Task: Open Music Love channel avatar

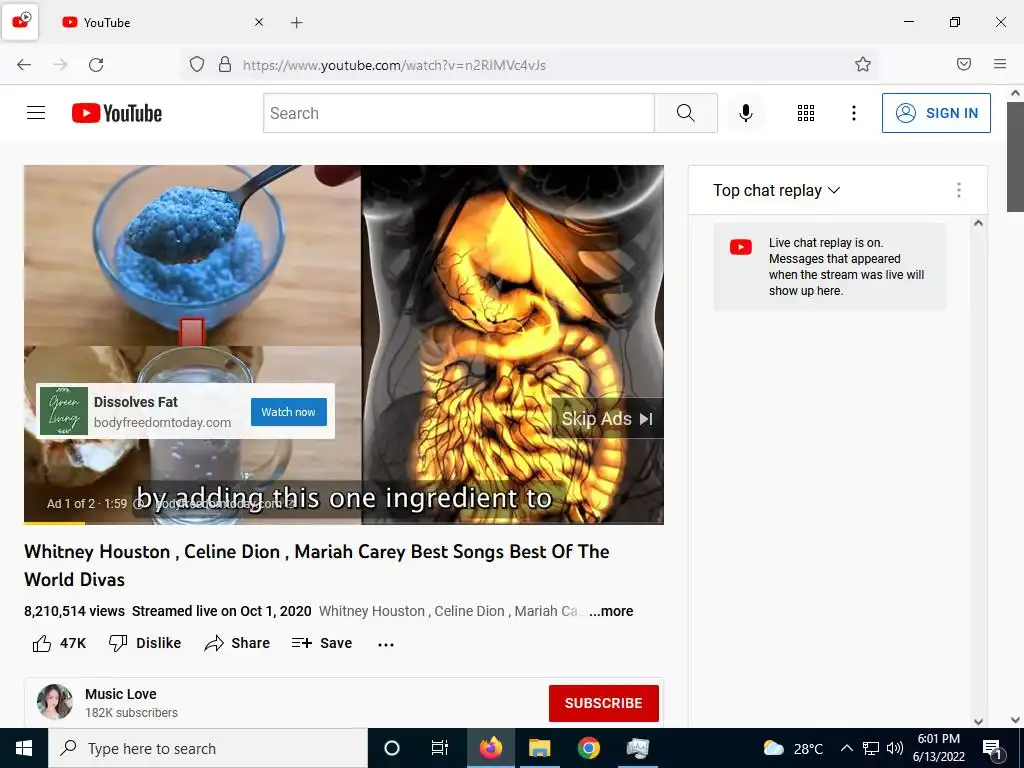Action: tap(55, 702)
